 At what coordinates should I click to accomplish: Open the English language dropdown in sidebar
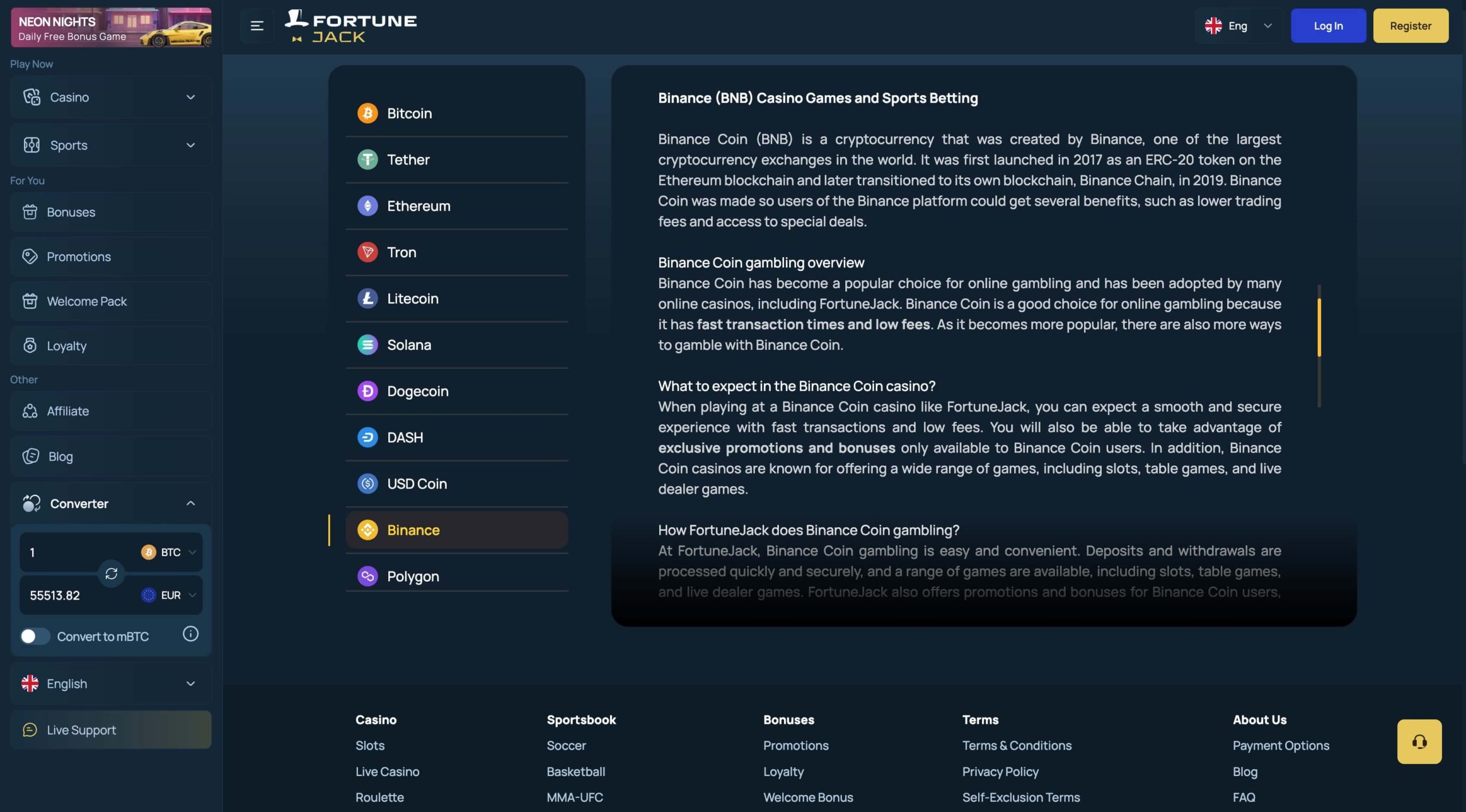[111, 684]
